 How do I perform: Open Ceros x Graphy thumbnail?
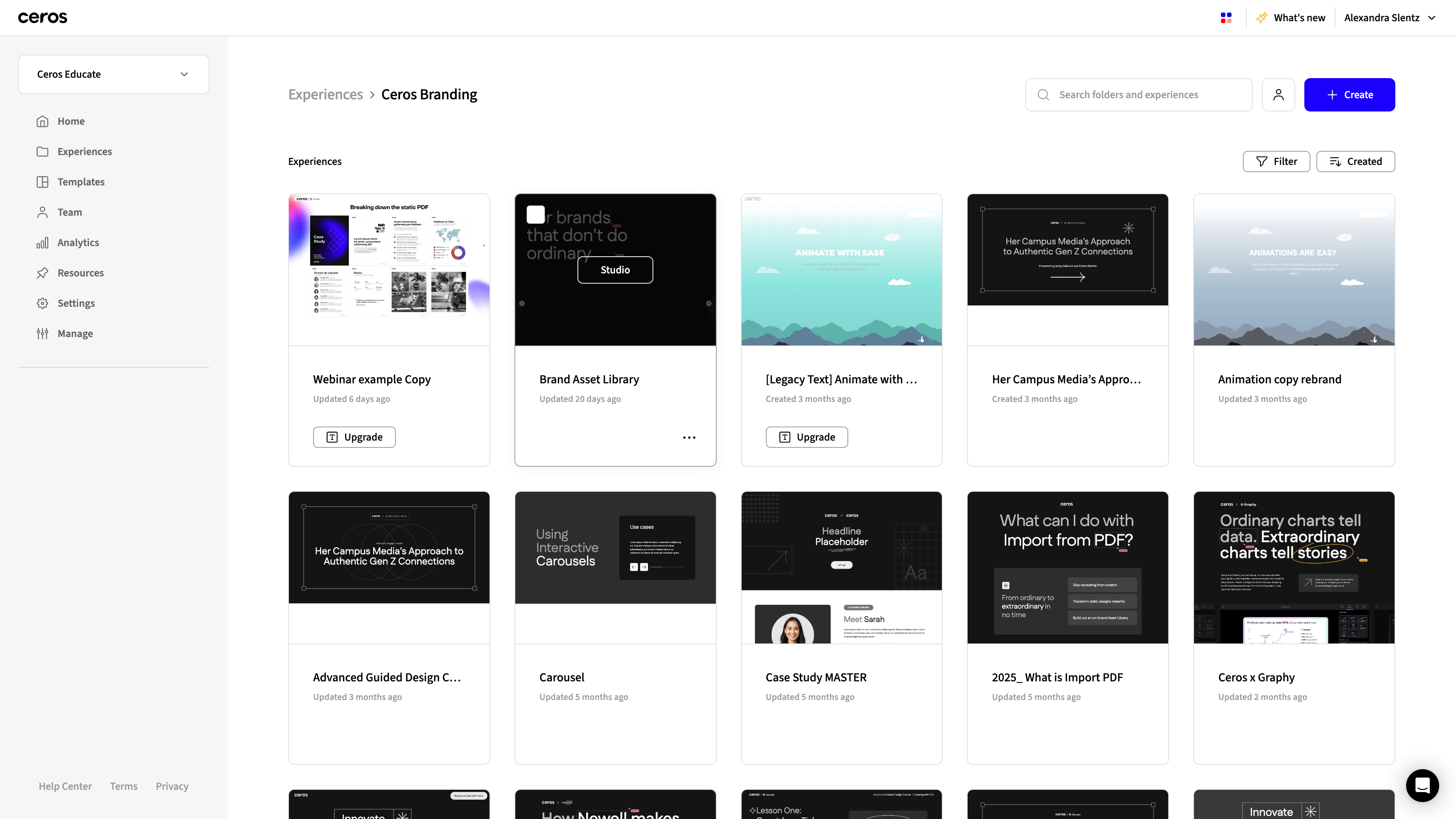(x=1294, y=568)
